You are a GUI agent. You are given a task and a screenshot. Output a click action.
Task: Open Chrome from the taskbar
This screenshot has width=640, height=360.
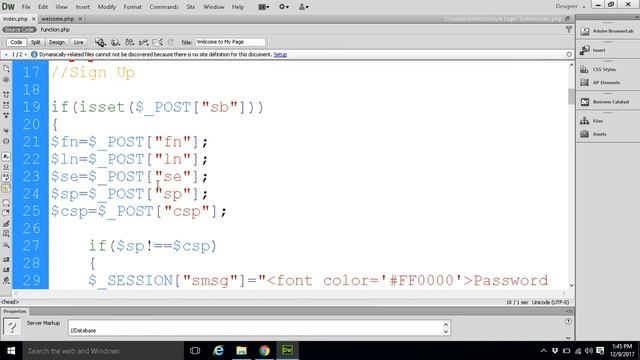[264, 351]
